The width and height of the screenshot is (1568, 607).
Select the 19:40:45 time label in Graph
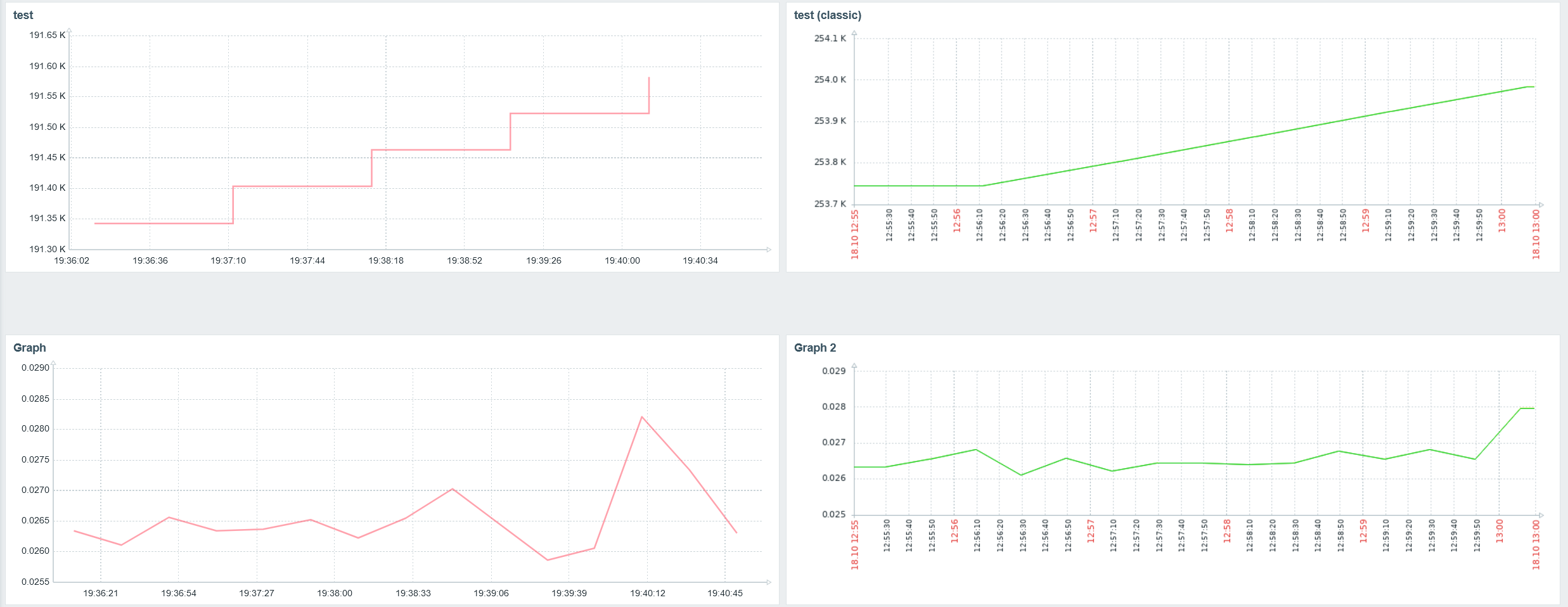(x=725, y=593)
